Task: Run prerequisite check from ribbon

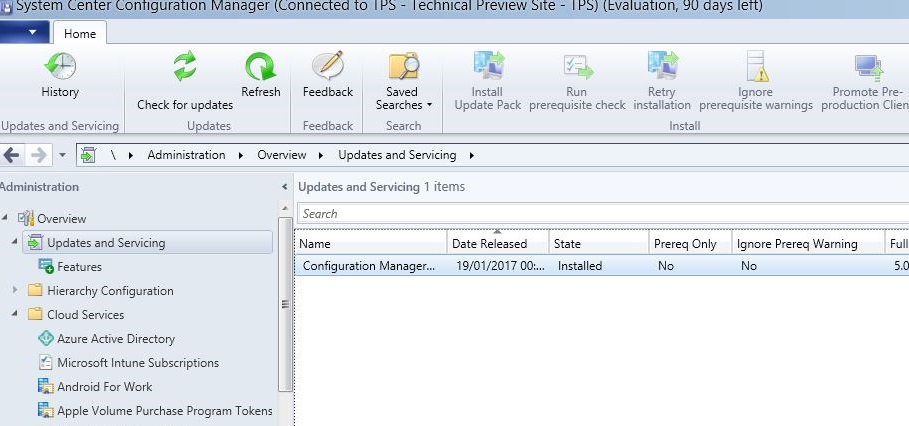Action: tap(577, 68)
